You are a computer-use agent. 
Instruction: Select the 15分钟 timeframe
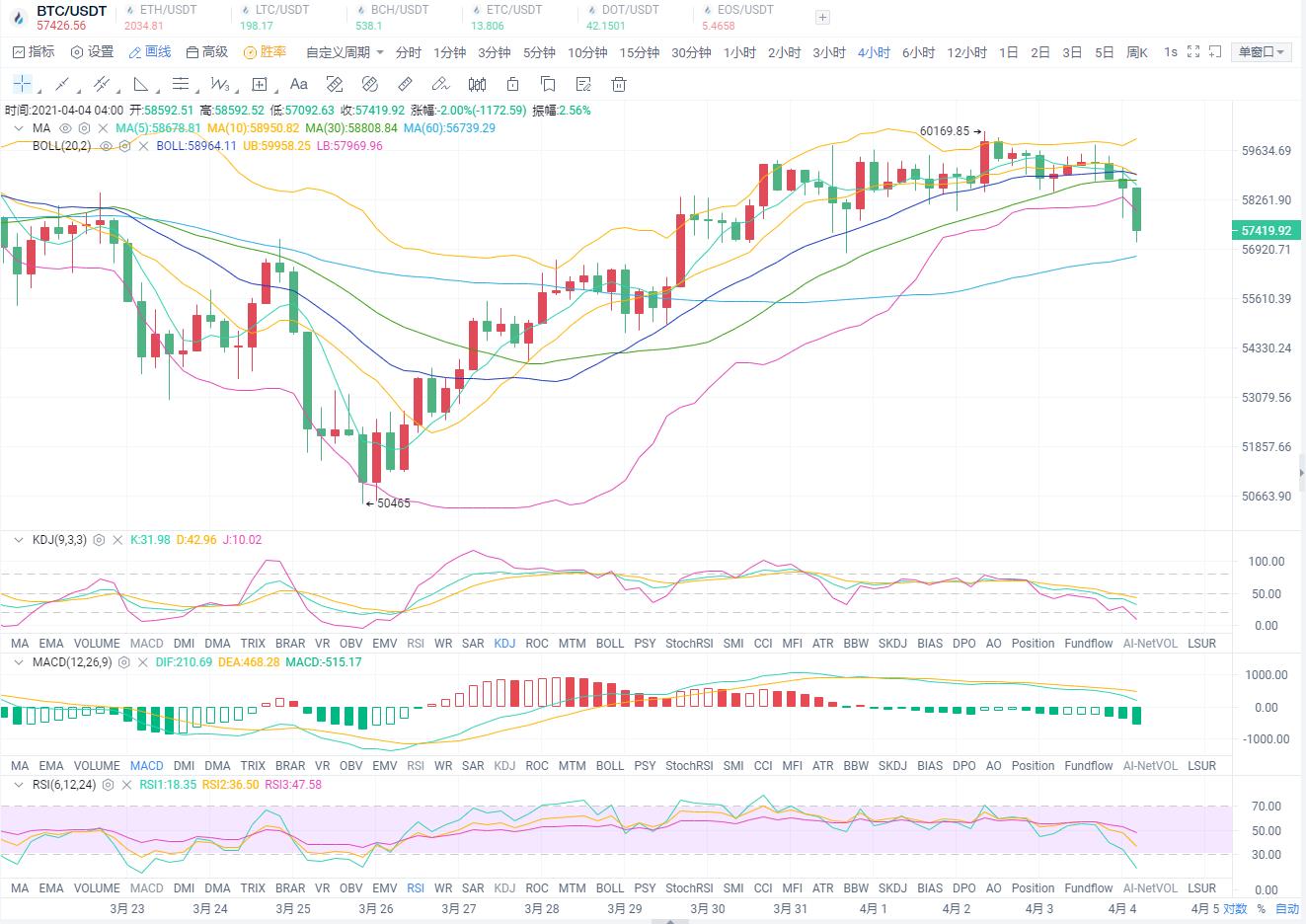(x=640, y=52)
